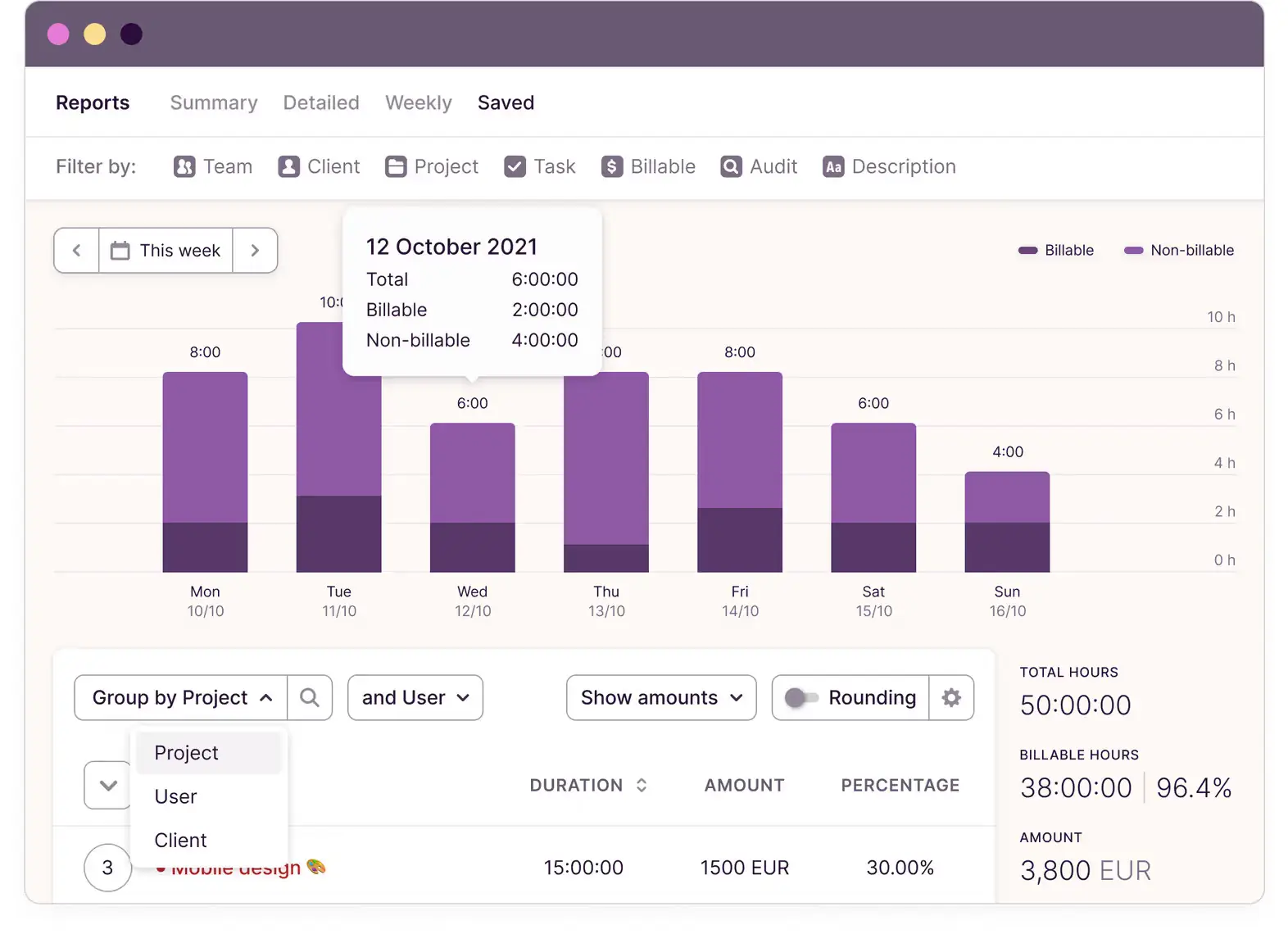The width and height of the screenshot is (1288, 934).
Task: Sort by the Duration column header
Action: [x=587, y=785]
